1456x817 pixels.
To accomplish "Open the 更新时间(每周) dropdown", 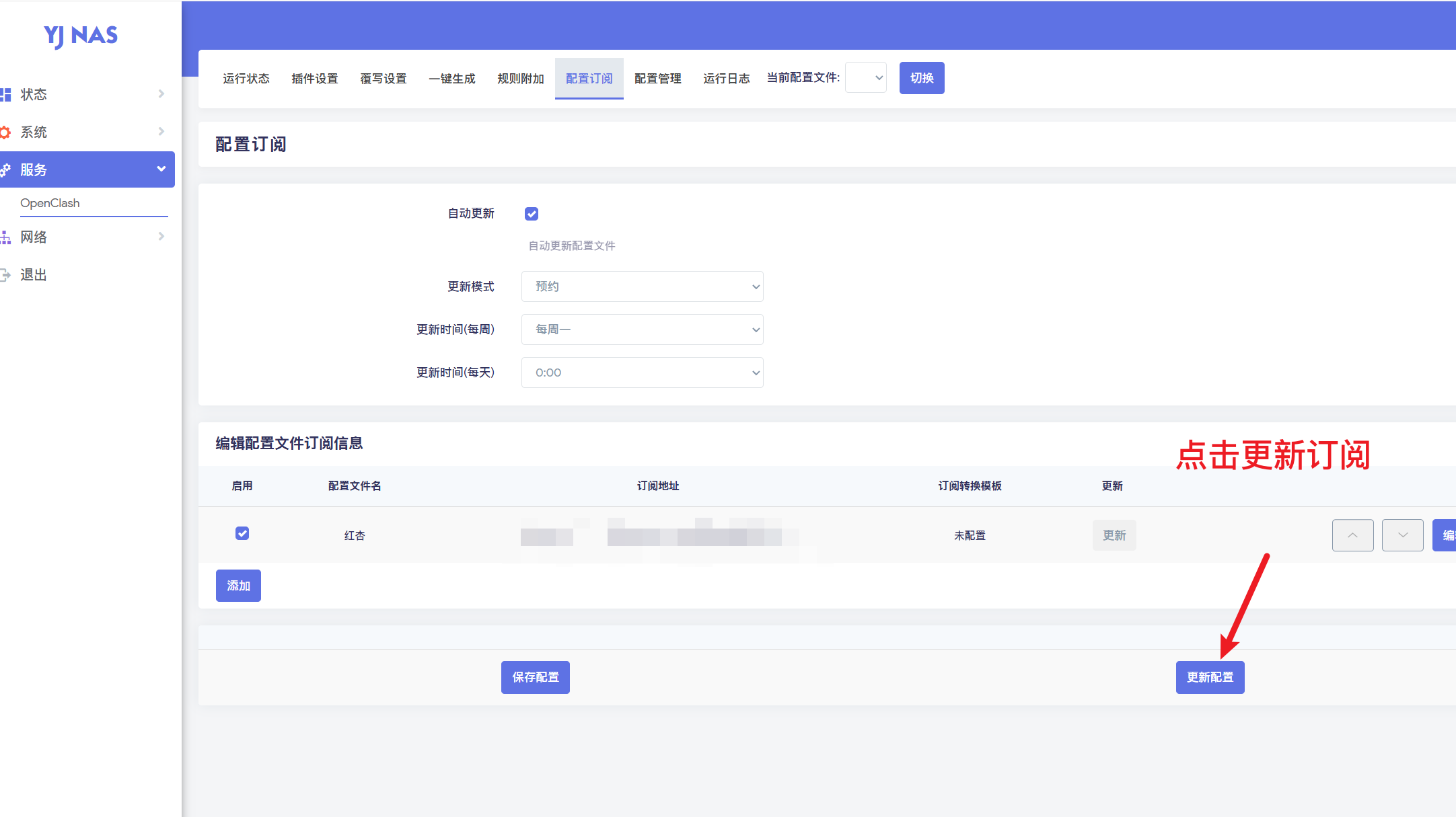I will tap(642, 329).
